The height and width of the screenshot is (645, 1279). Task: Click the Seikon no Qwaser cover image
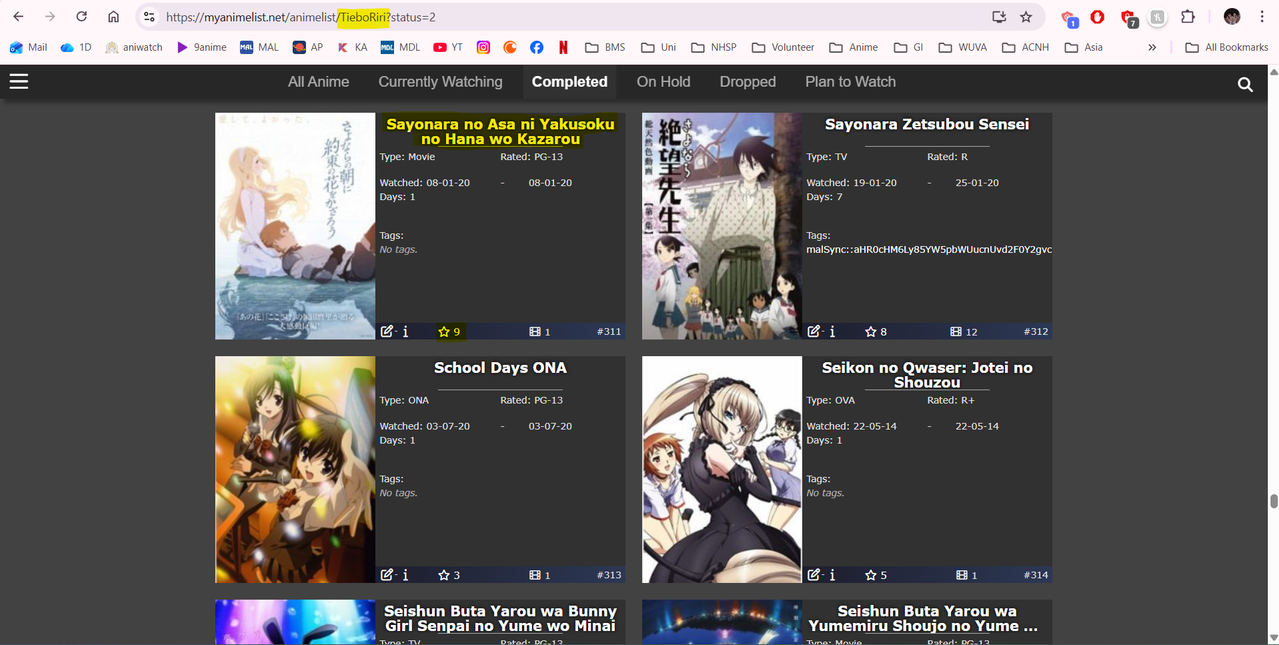tap(722, 470)
